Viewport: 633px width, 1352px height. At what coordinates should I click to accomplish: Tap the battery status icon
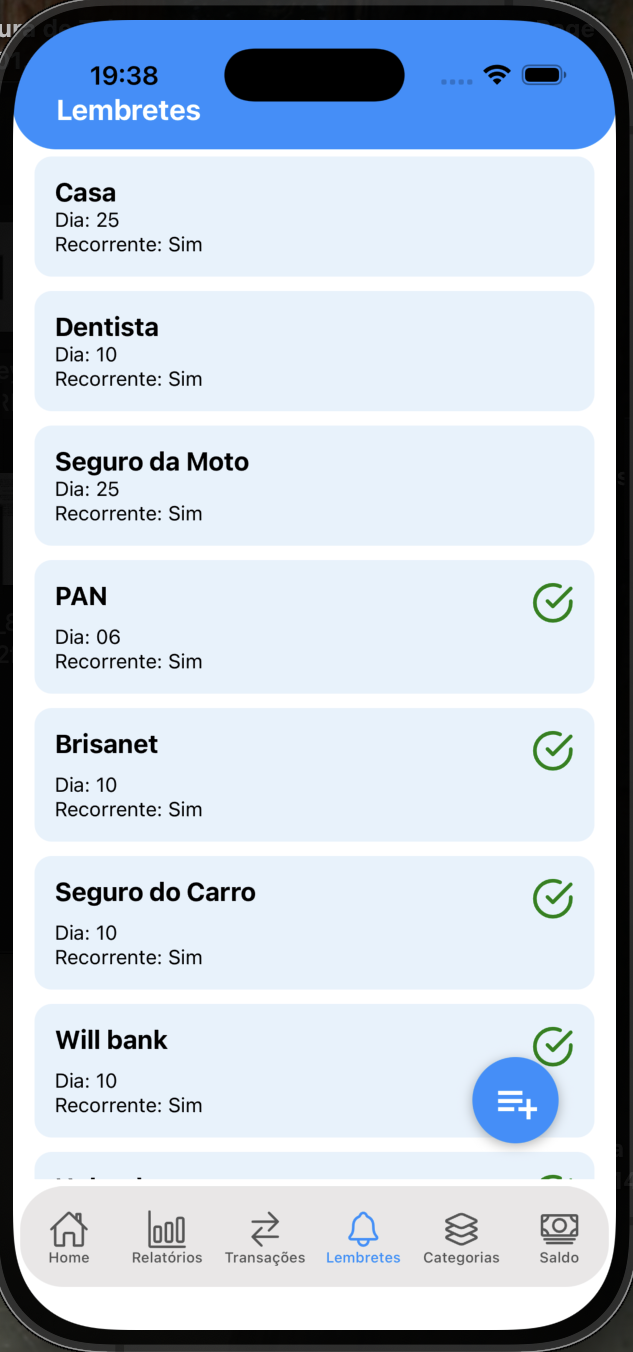pos(544,75)
